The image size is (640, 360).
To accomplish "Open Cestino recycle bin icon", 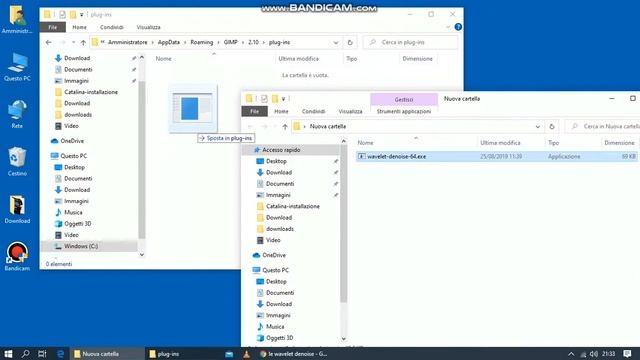I will tap(17, 162).
